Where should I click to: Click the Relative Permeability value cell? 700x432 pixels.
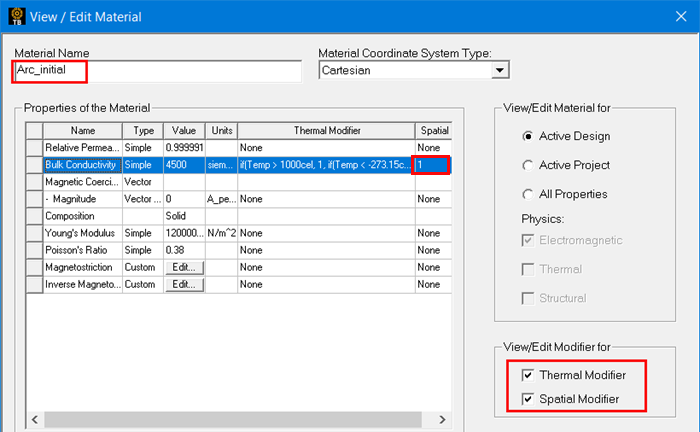tap(183, 147)
